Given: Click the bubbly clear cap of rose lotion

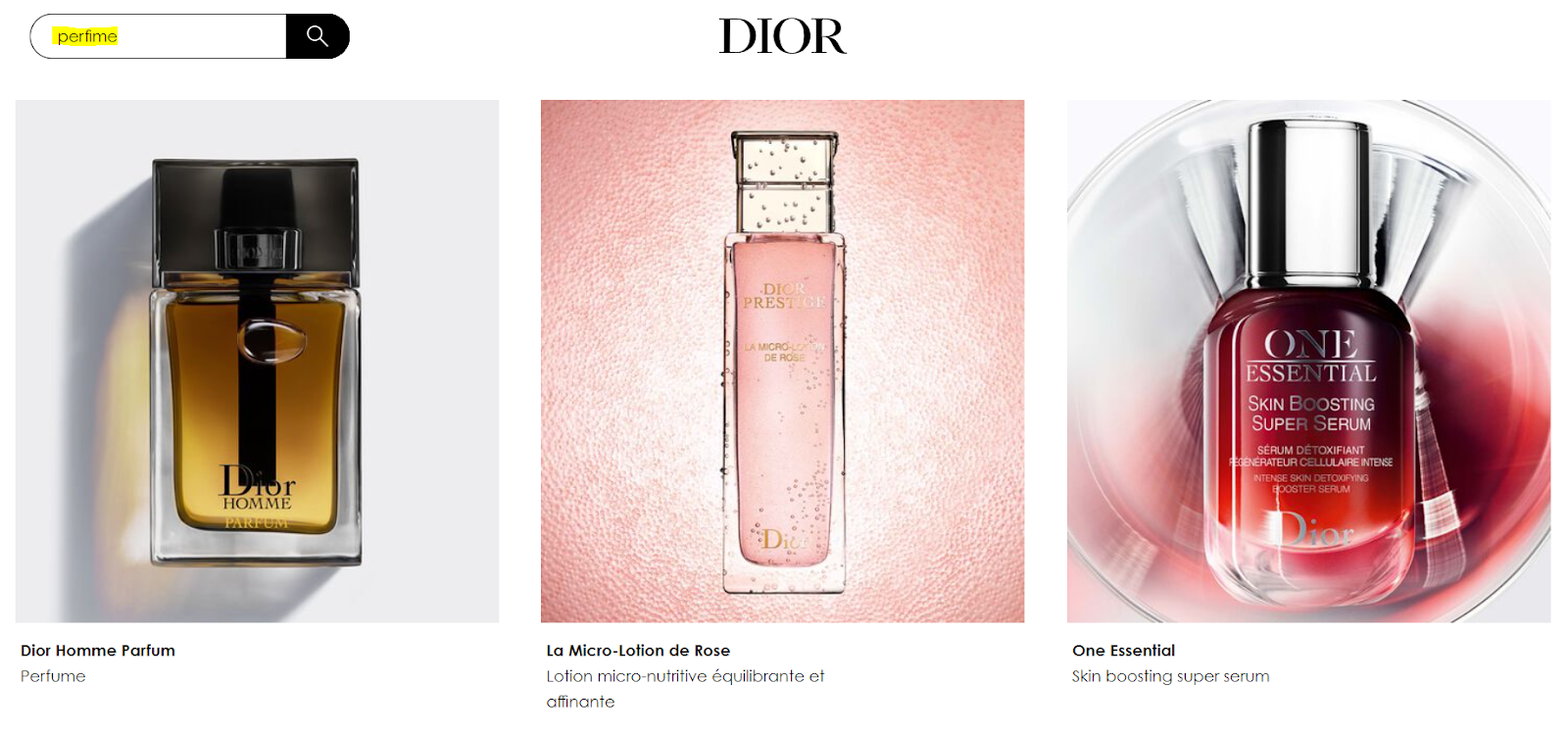Looking at the screenshot, I should [784, 182].
